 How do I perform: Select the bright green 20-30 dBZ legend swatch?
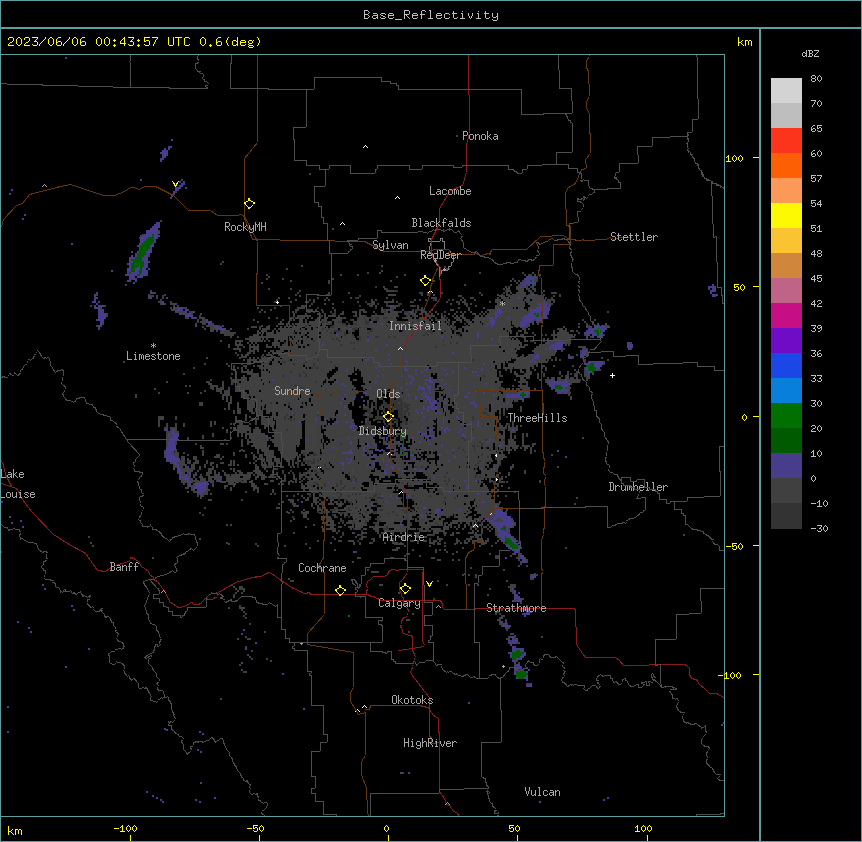pyautogui.click(x=786, y=416)
